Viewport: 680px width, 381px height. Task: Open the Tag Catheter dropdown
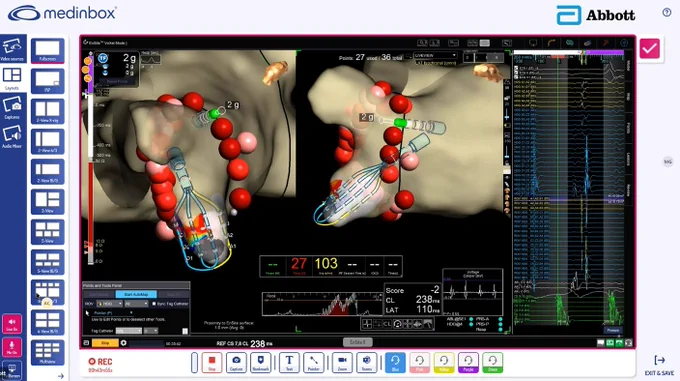click(129, 331)
